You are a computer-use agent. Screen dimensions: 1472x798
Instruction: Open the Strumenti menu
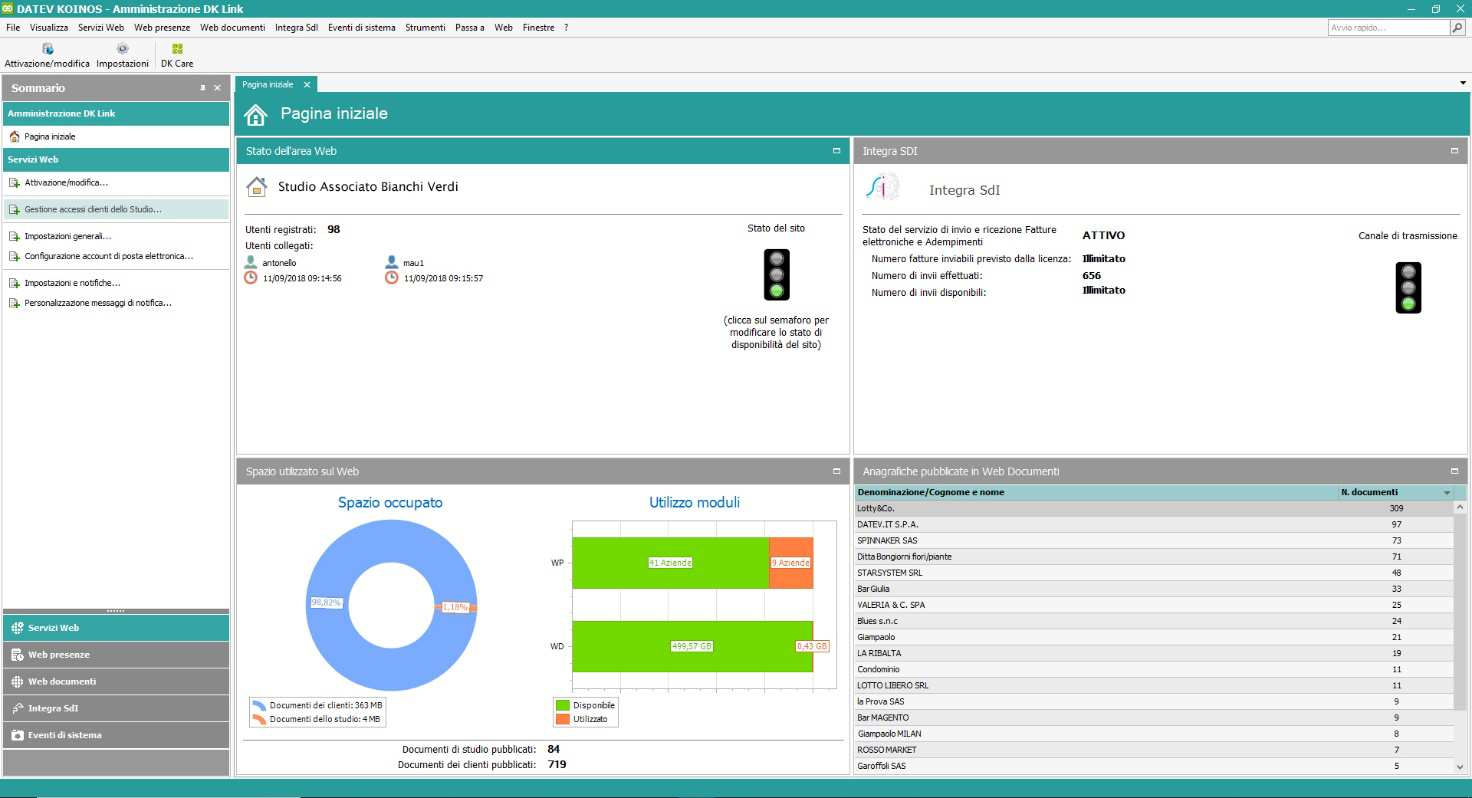tap(425, 28)
